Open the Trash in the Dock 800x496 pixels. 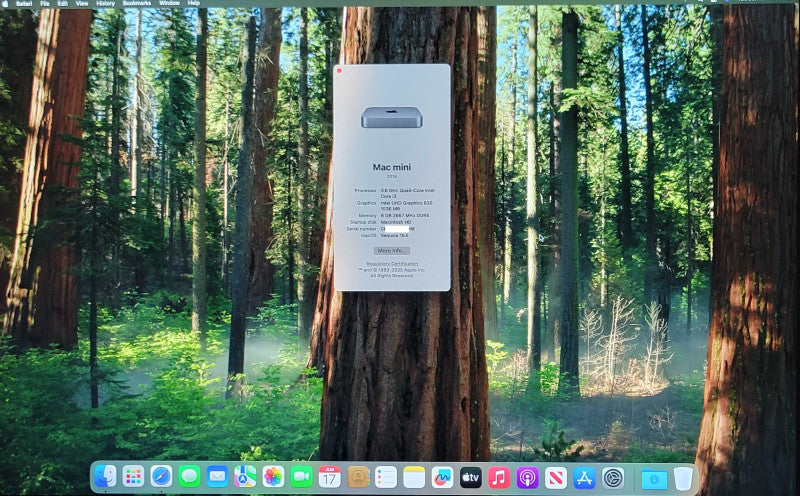[683, 478]
